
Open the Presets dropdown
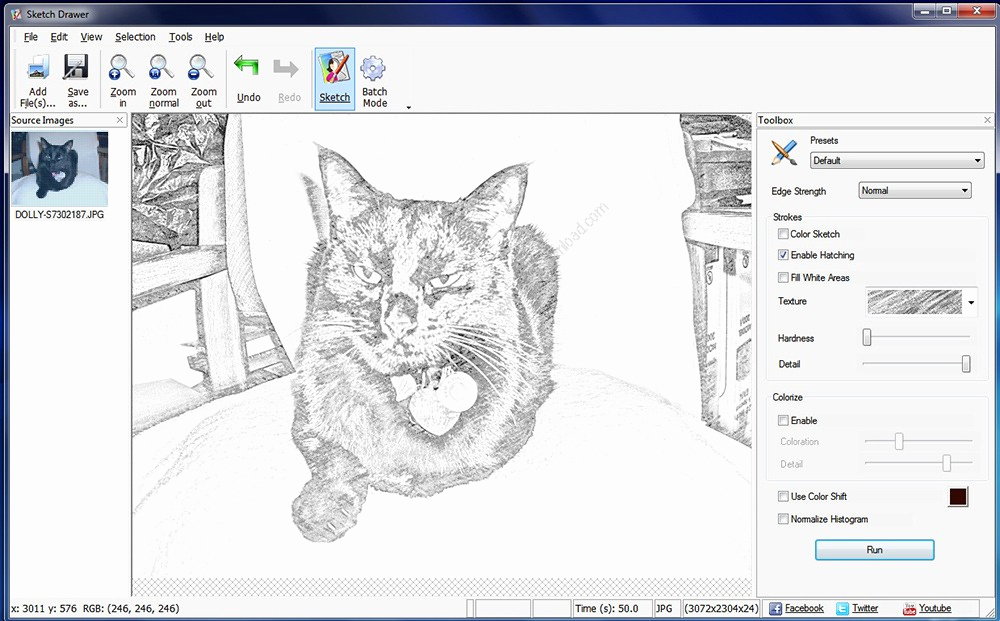pos(896,161)
